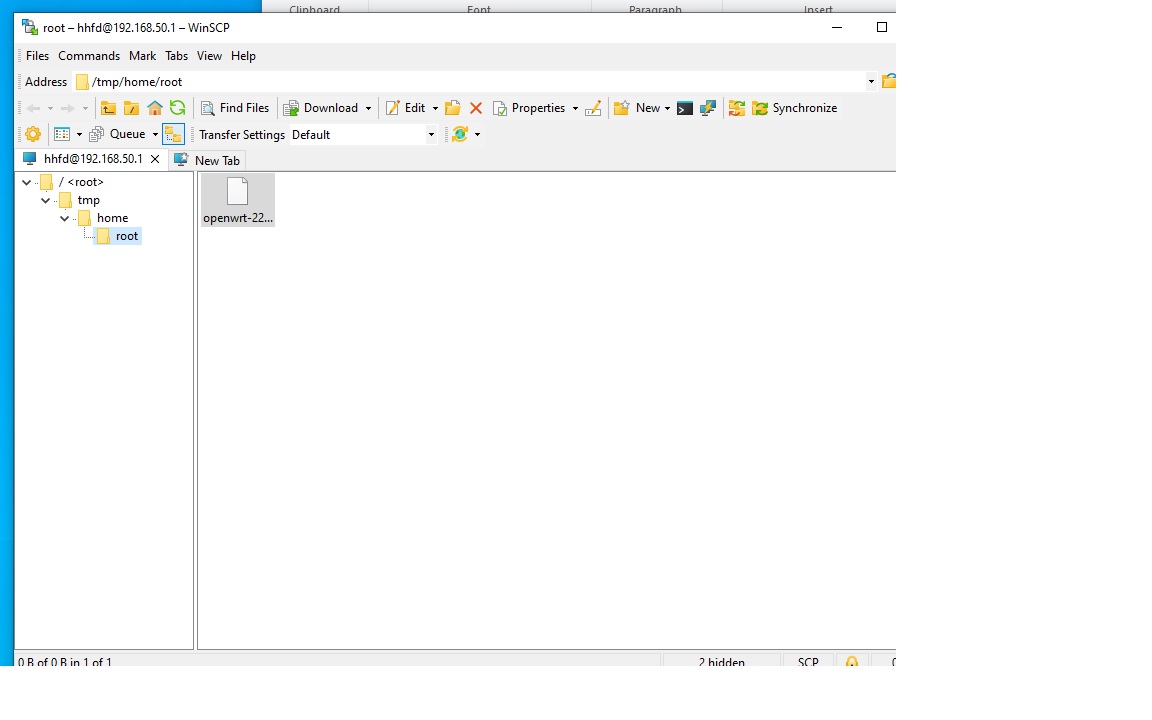1152x720 pixels.
Task: Select the openwrt-22 file thumbnail
Action: (237, 197)
